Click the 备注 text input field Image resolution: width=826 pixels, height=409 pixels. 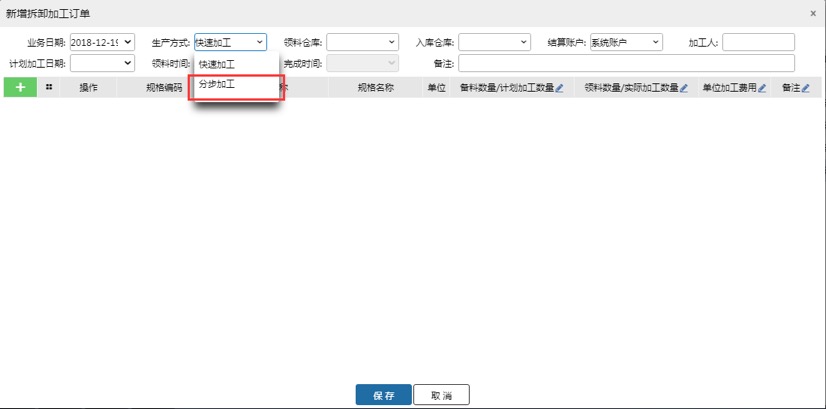(x=626, y=63)
